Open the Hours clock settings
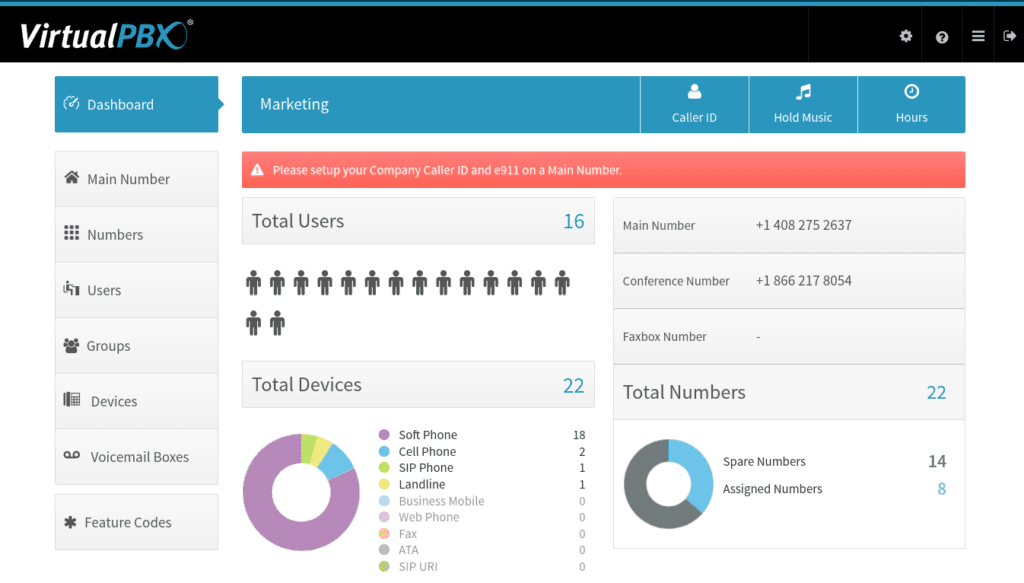1024x583 pixels. click(x=911, y=104)
